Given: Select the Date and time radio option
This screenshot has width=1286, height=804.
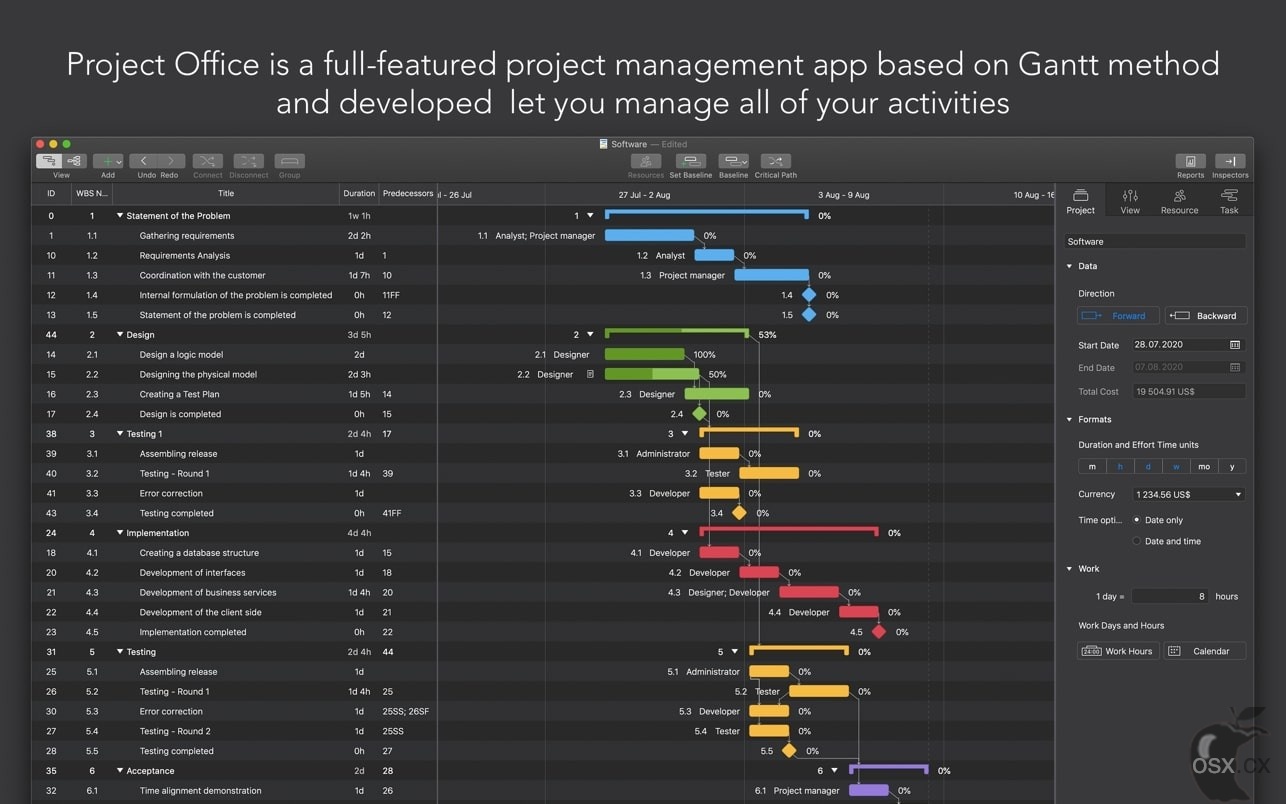Looking at the screenshot, I should (1137, 541).
